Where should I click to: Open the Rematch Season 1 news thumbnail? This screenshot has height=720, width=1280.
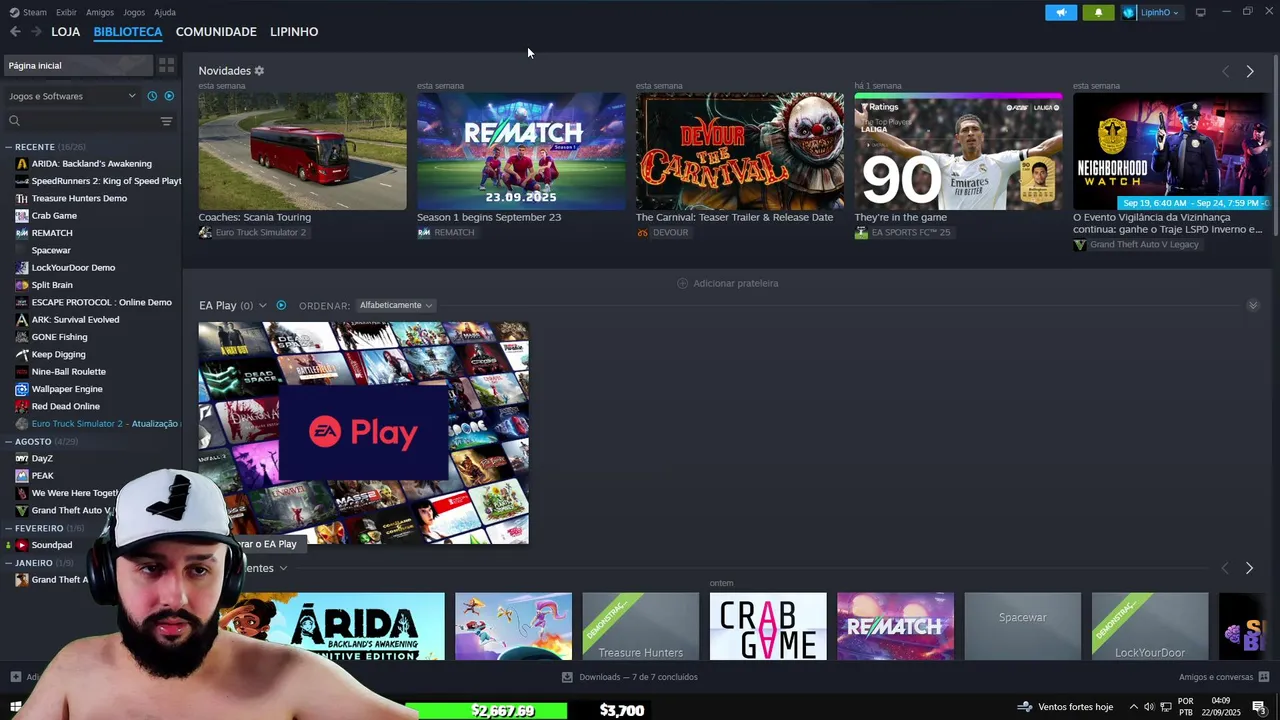pyautogui.click(x=521, y=152)
